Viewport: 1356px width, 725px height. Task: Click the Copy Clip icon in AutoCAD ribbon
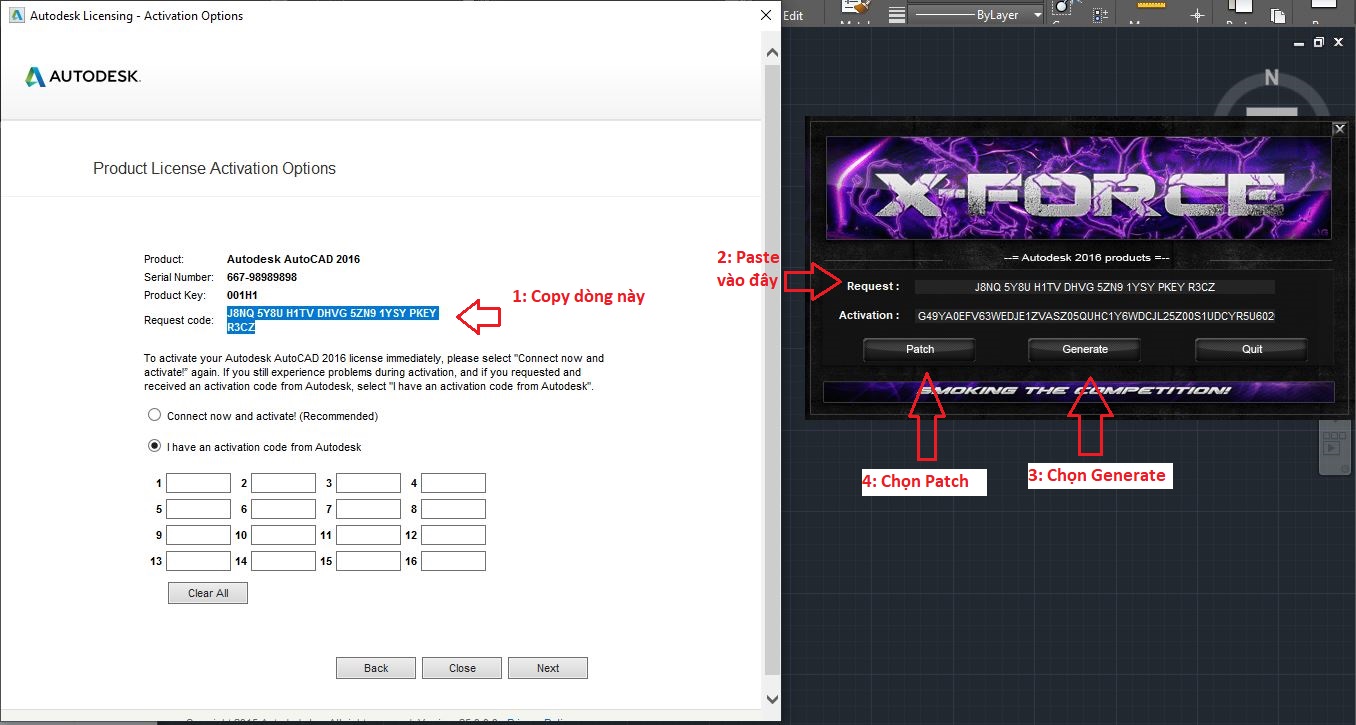1278,15
